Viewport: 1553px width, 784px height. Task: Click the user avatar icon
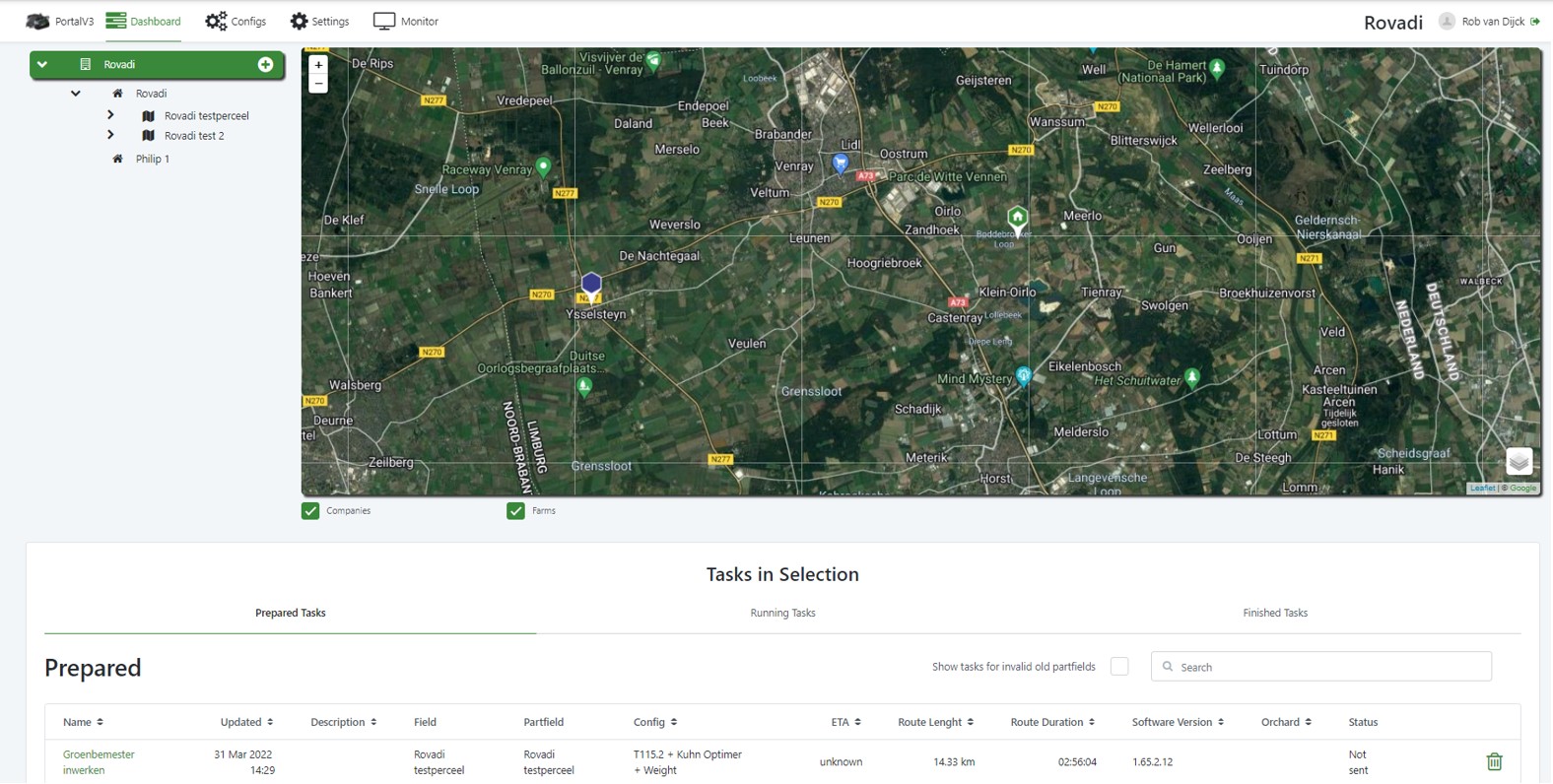coord(1447,21)
